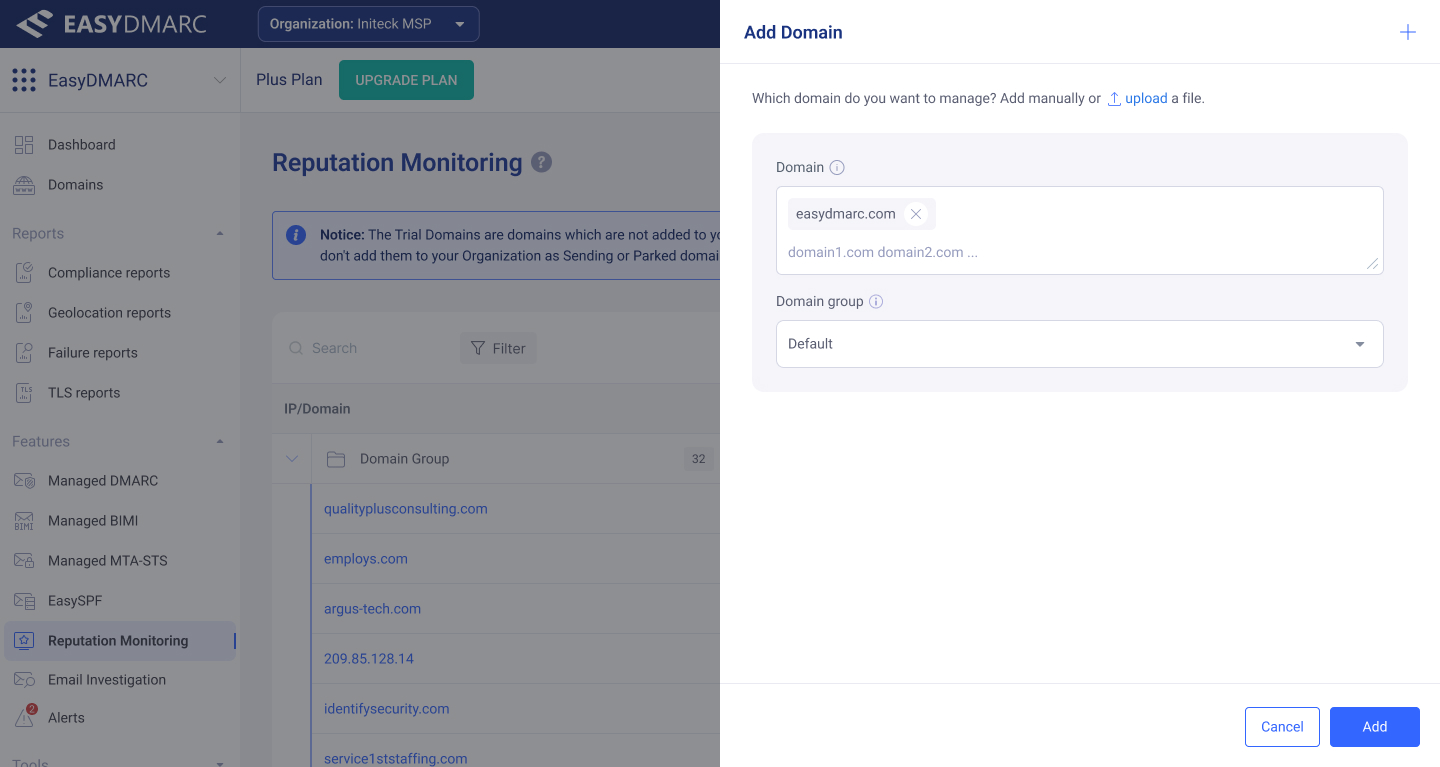Open the Organization: Initeck MSP dropdown
The image size is (1440, 767).
[369, 24]
